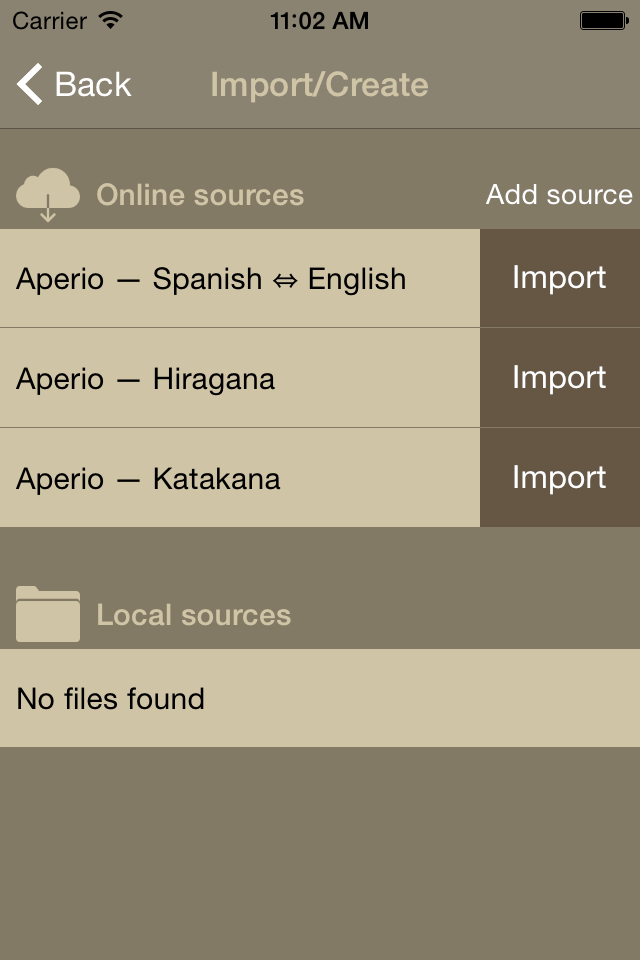Click the cloud download icon
This screenshot has width=640, height=960.
[48, 194]
